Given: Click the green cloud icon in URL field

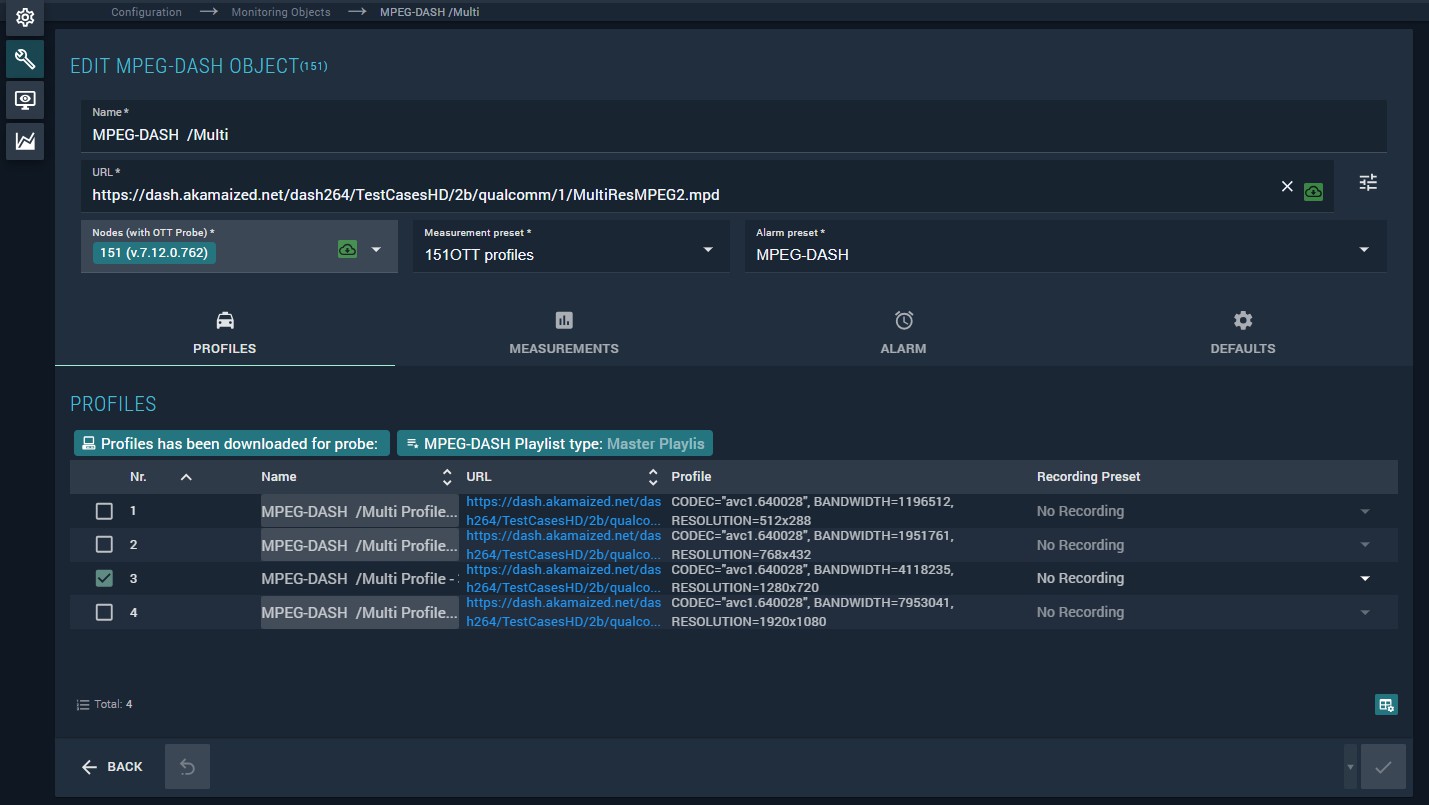Looking at the screenshot, I should click(1313, 191).
